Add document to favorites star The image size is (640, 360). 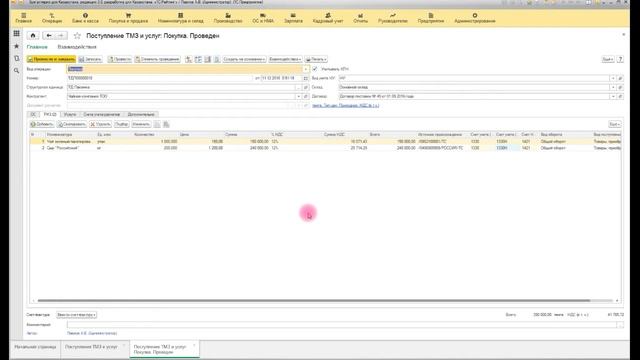[77, 36]
